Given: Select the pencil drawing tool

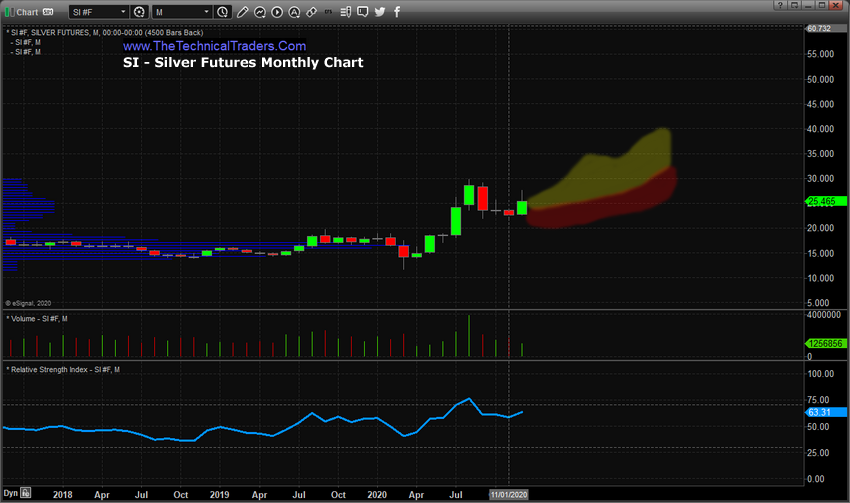Looking at the screenshot, I should click(241, 12).
